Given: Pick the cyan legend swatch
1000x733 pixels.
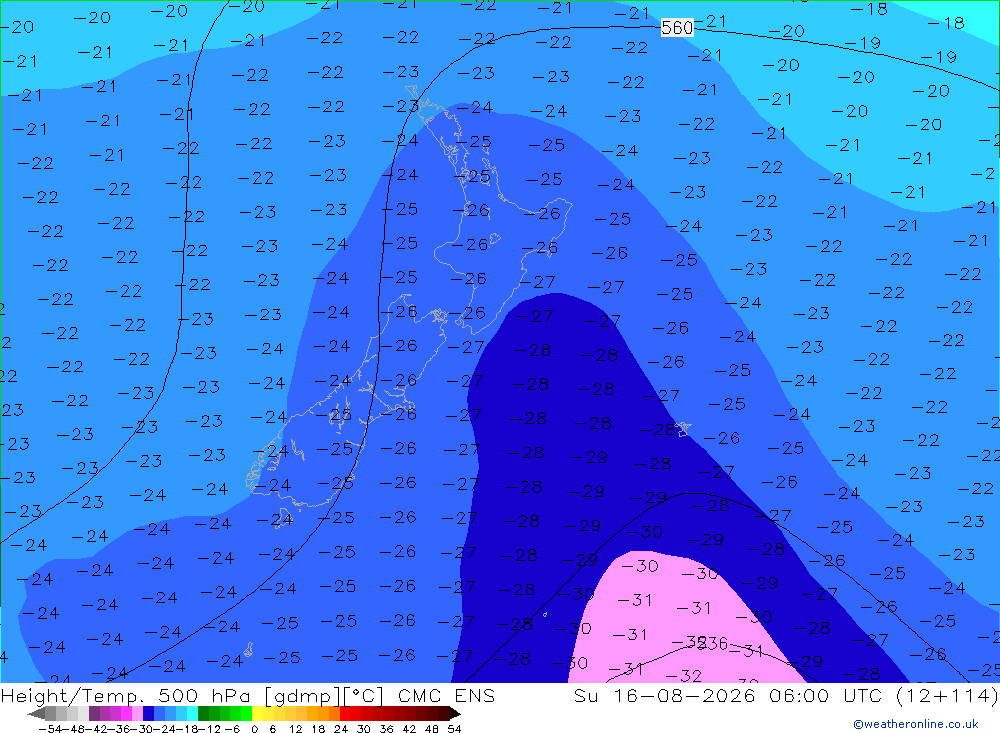Looking at the screenshot, I should 192,713.
